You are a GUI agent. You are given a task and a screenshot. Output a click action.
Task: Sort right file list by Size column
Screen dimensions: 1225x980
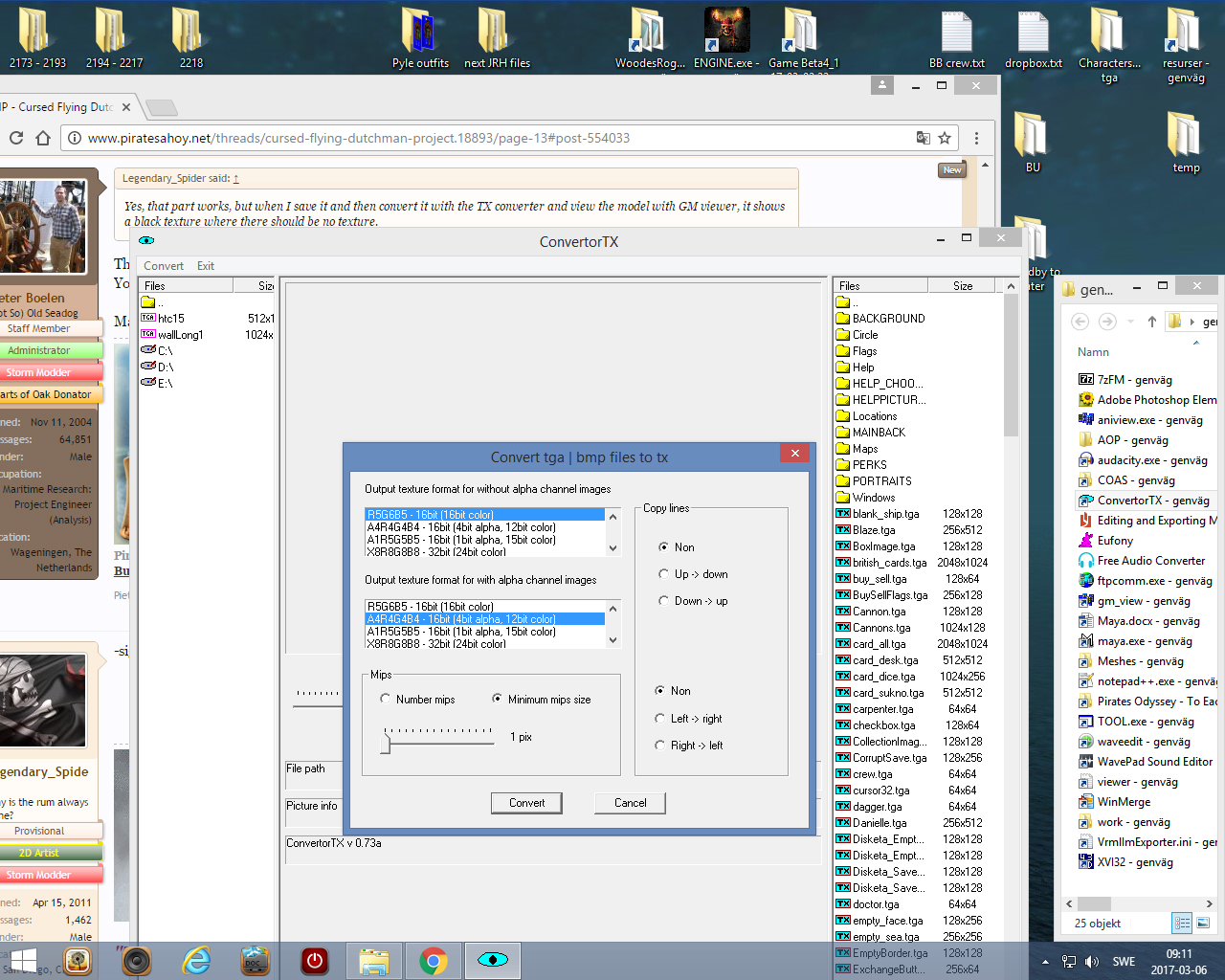click(x=963, y=285)
